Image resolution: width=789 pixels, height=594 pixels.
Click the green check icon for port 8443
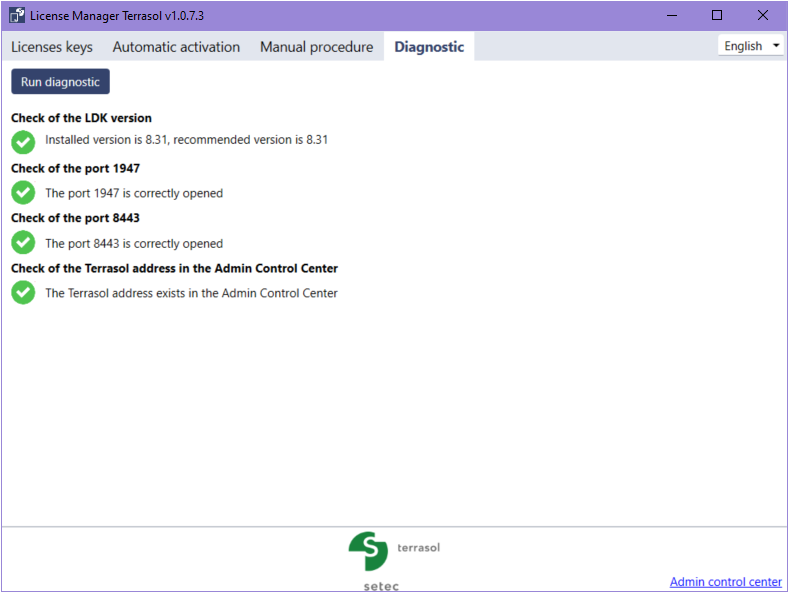[23, 243]
